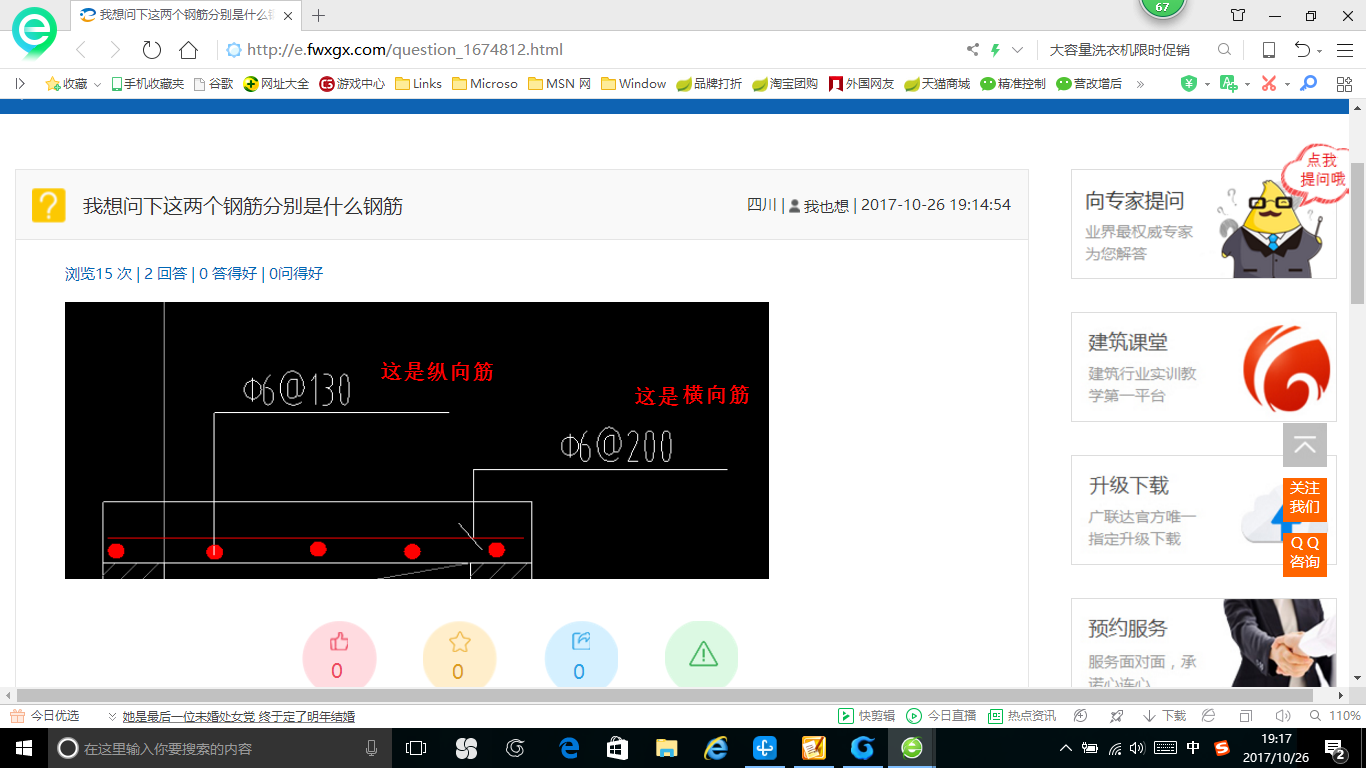Click the skin shirt icon in the title bar
Viewport: 1366px width, 768px height.
click(x=1238, y=15)
